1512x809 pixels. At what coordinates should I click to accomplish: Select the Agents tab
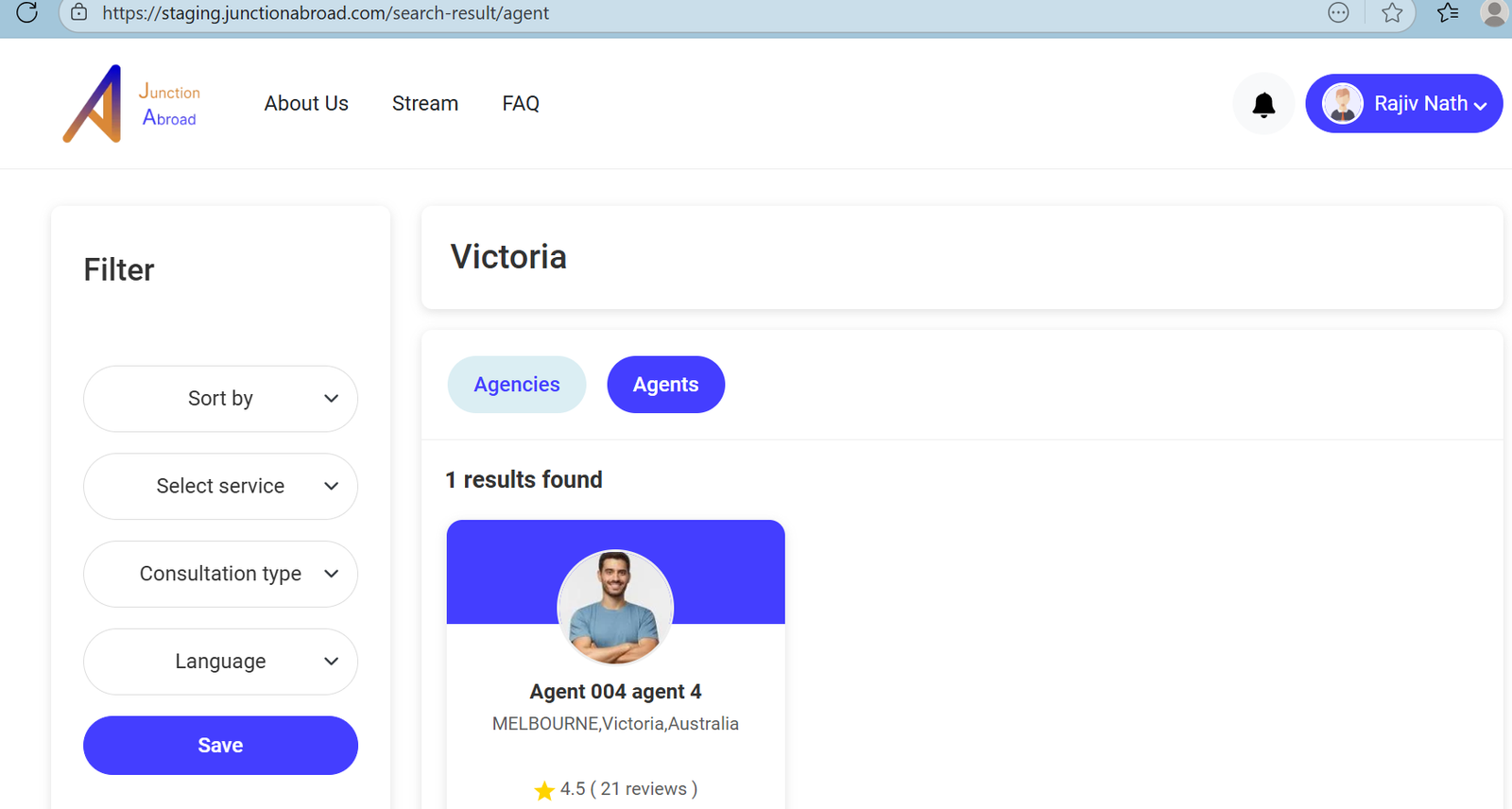tap(665, 385)
